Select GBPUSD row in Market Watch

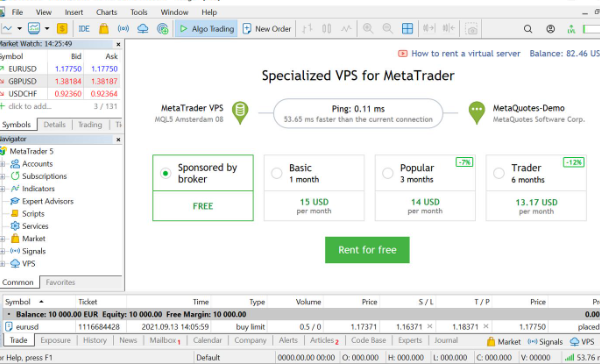pyautogui.click(x=60, y=81)
